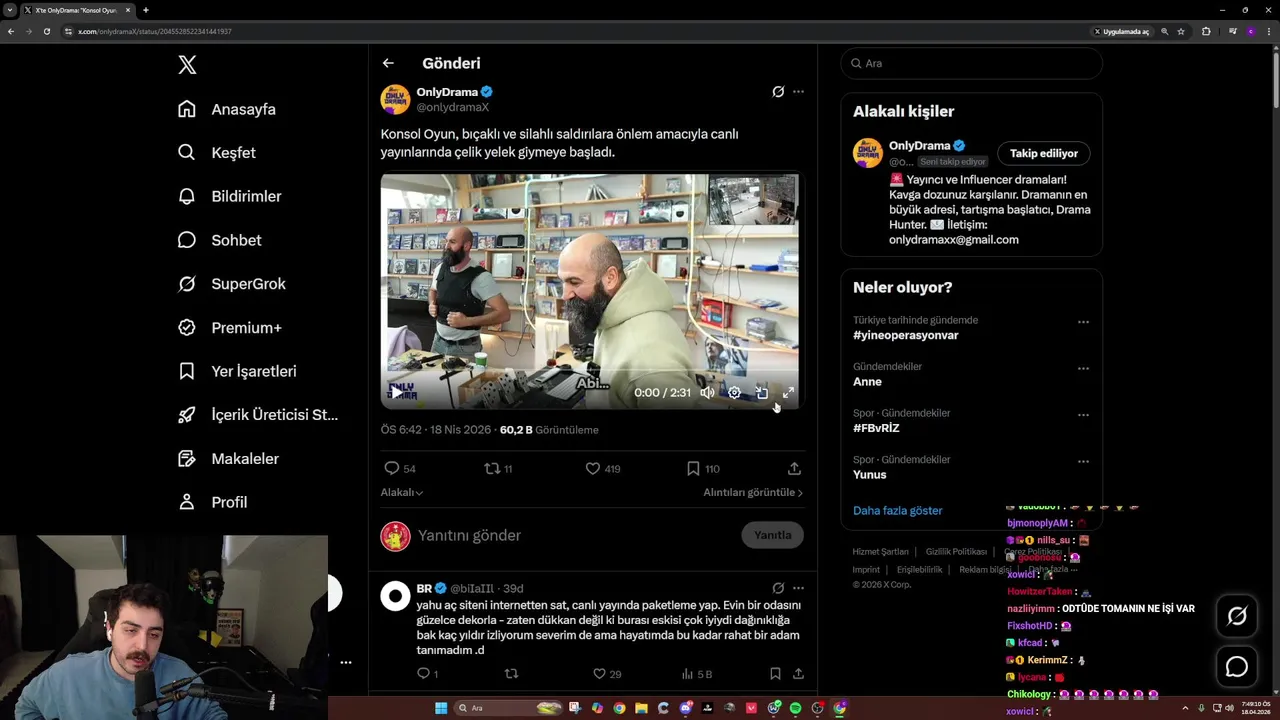Open Gizlilik Politikası footer link
Viewport: 1280px width, 720px height.
click(956, 552)
